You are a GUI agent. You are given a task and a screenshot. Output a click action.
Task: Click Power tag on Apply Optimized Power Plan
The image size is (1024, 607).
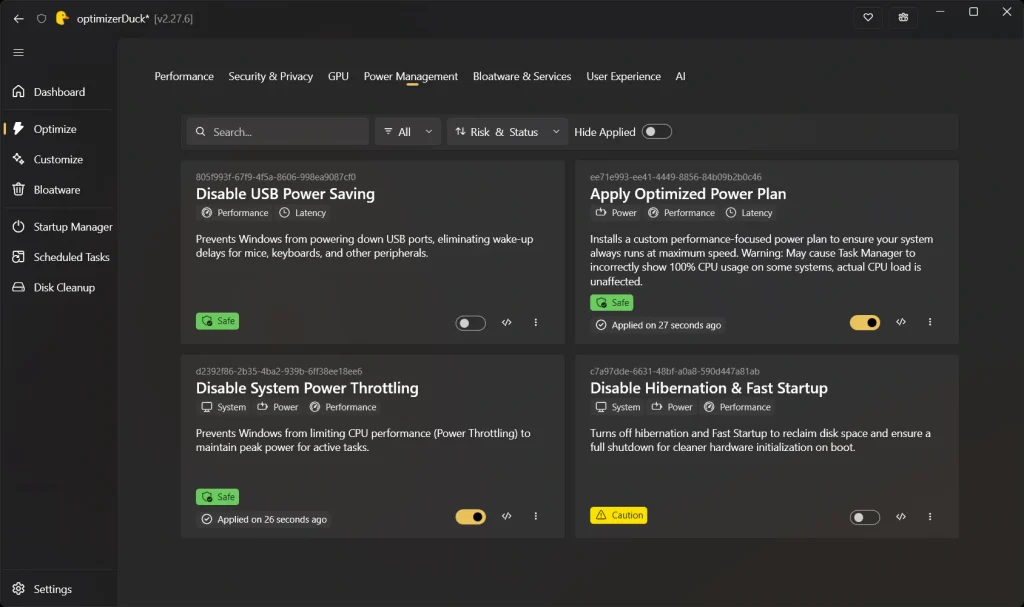coord(615,212)
